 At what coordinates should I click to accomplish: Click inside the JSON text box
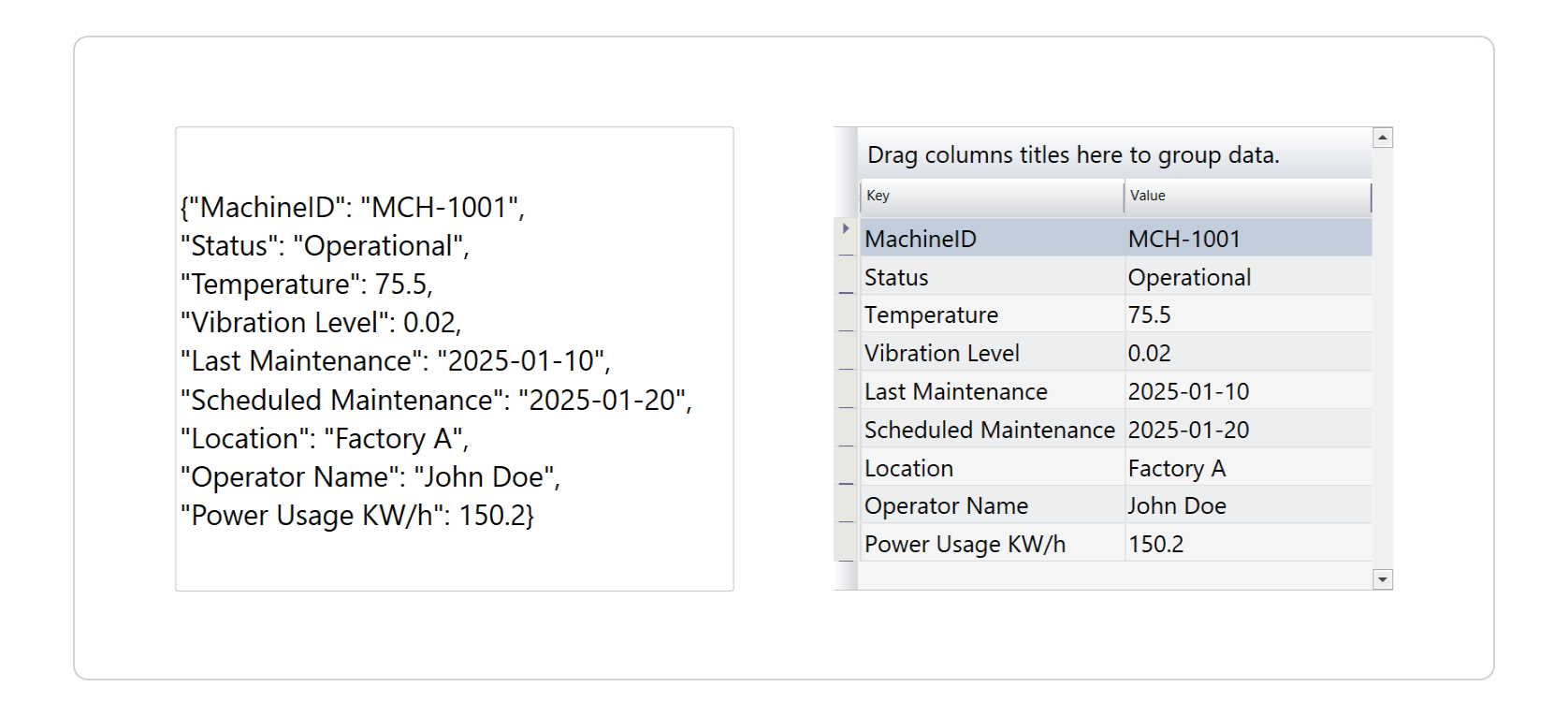click(455, 359)
